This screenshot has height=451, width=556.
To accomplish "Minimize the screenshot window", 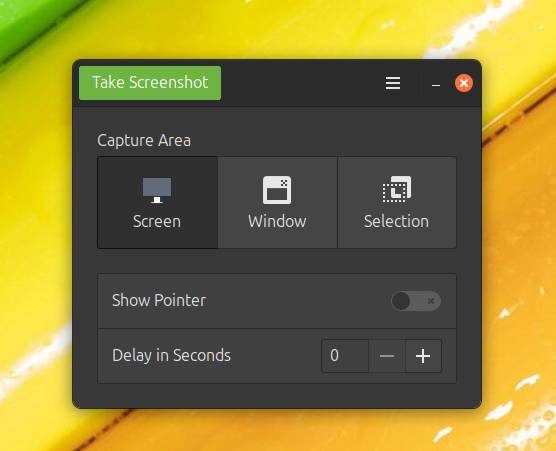I will (x=436, y=85).
